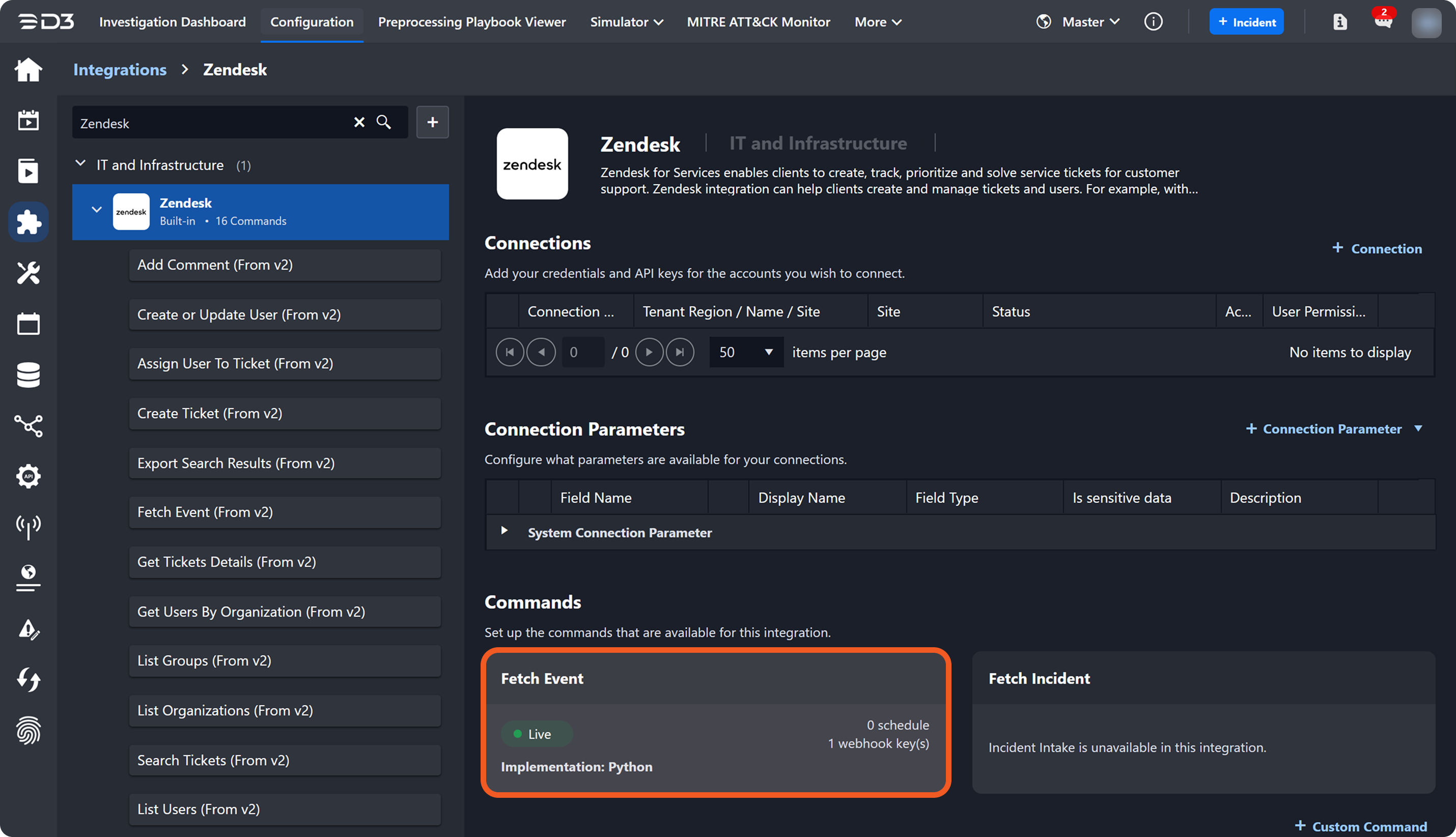Clear the Zendesk search text
1456x837 pixels.
[359, 122]
